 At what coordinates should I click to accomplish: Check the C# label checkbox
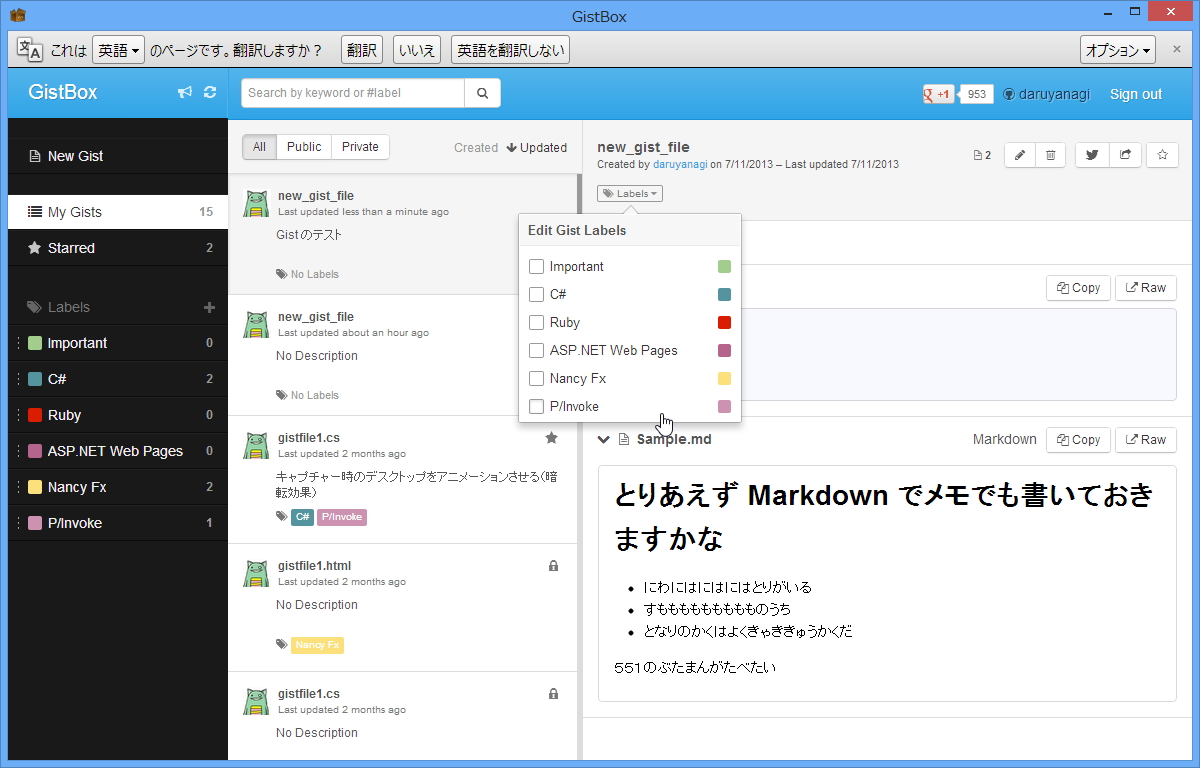pos(536,295)
